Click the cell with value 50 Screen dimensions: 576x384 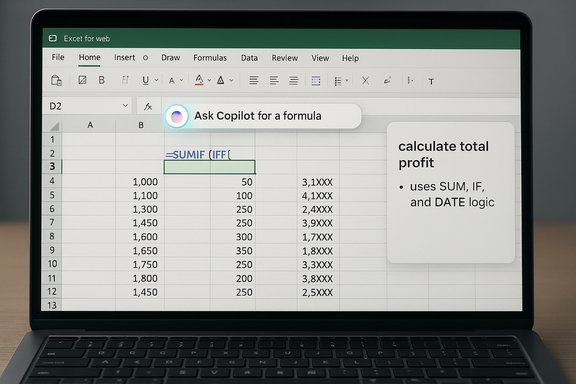point(233,182)
